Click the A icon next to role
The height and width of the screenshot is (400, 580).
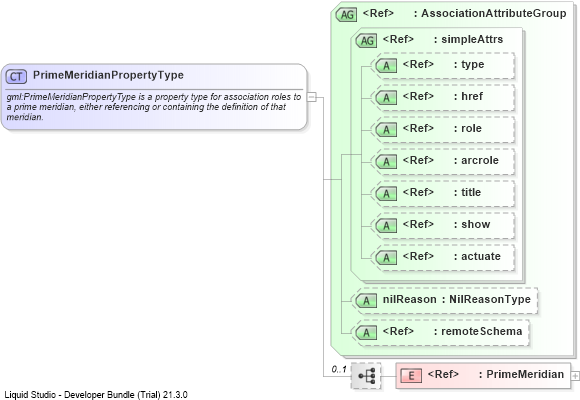[386, 130]
